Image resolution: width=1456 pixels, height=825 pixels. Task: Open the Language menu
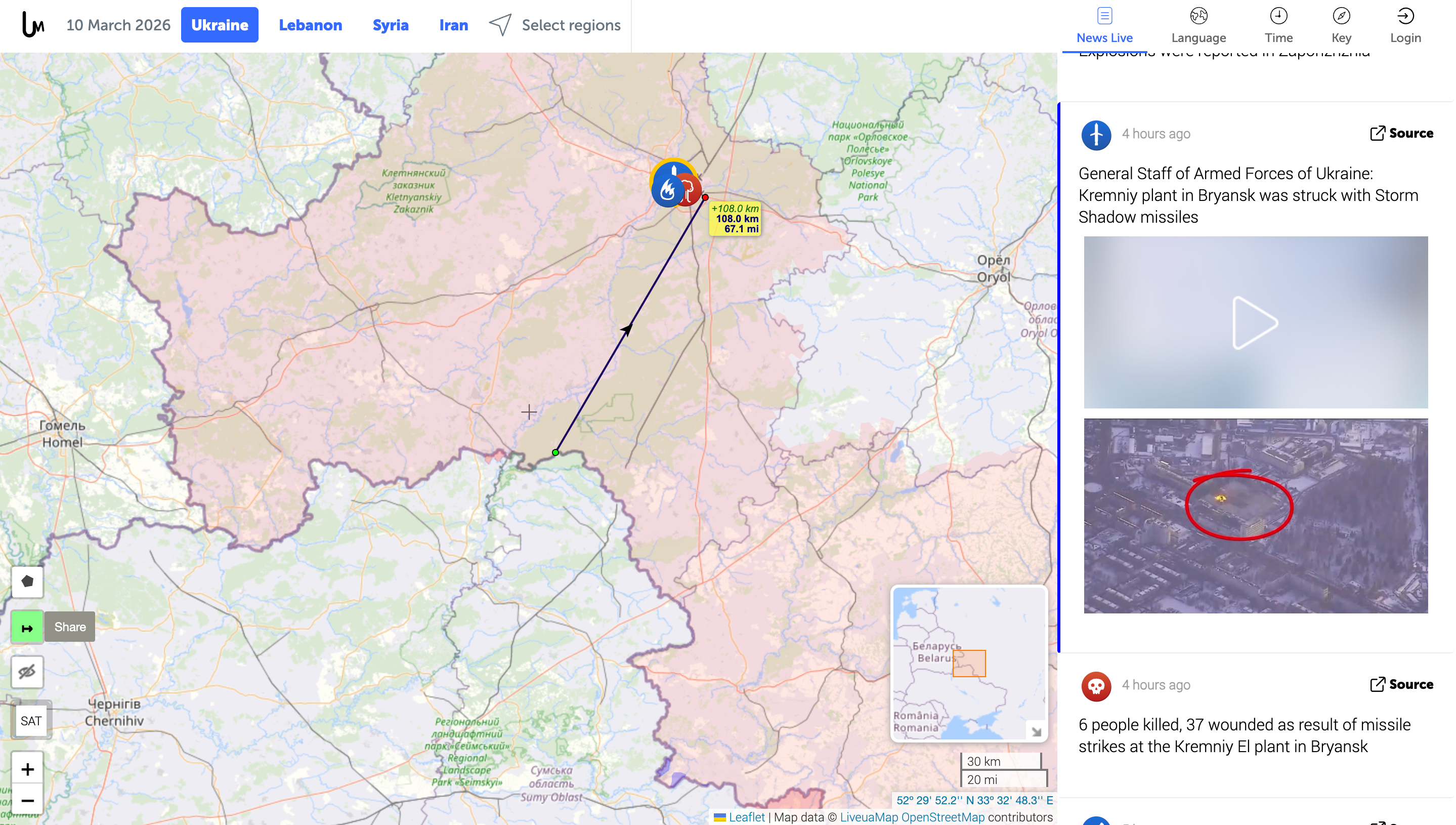(x=1200, y=25)
